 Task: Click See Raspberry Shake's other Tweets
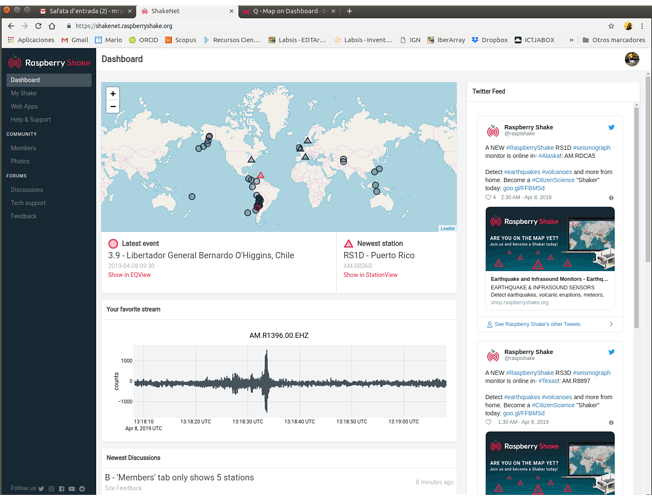[x=537, y=324]
